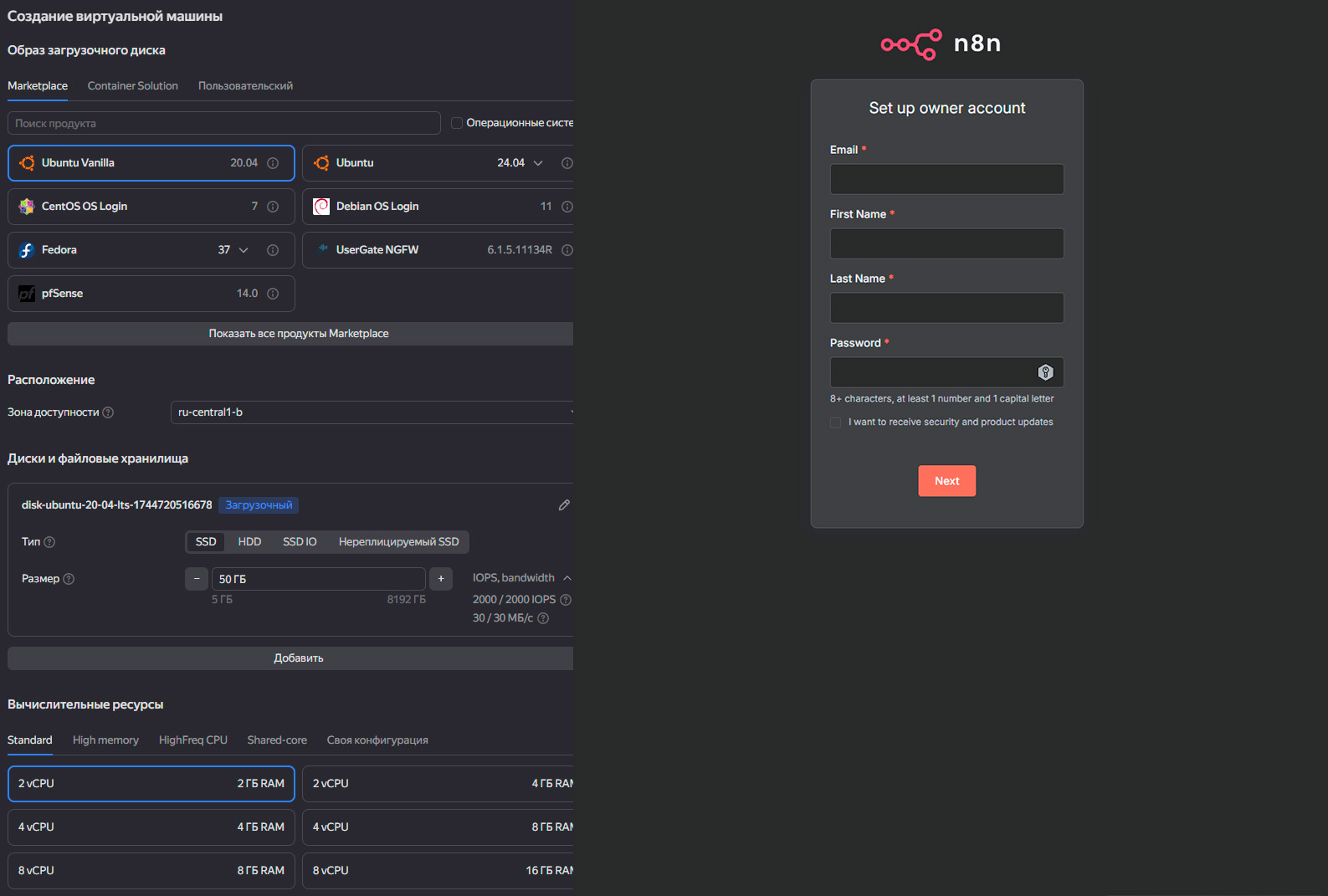Toggle the Операционные системы checkbox
1328x896 pixels.
point(457,123)
